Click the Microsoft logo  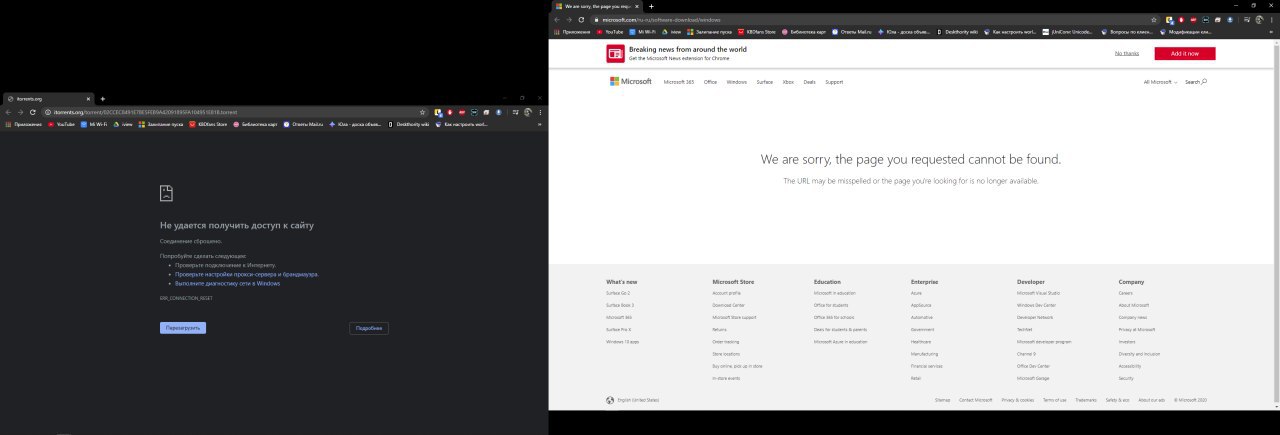coord(631,82)
